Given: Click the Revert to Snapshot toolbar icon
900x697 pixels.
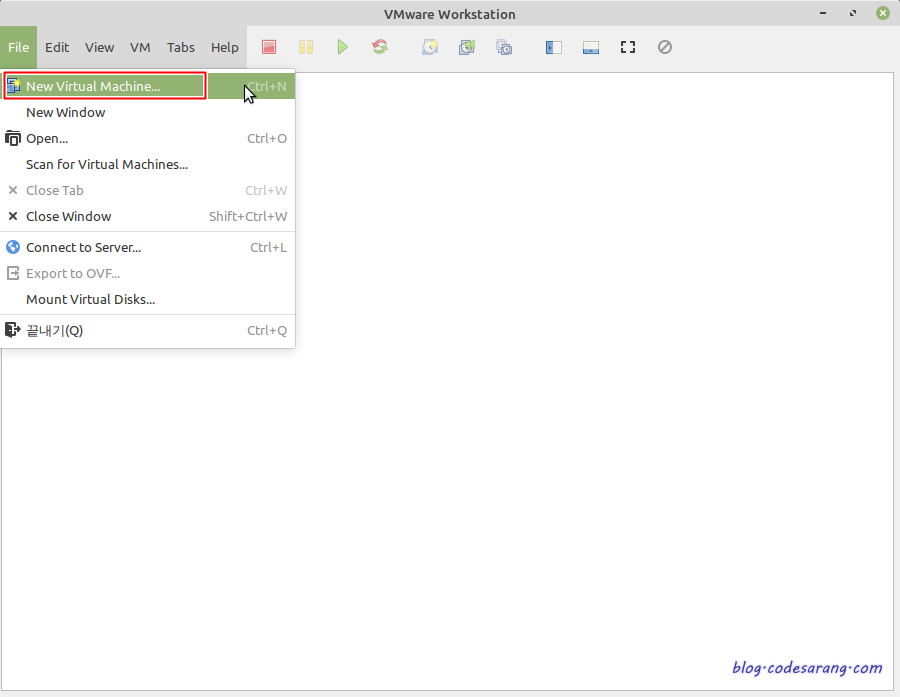Looking at the screenshot, I should 467,47.
